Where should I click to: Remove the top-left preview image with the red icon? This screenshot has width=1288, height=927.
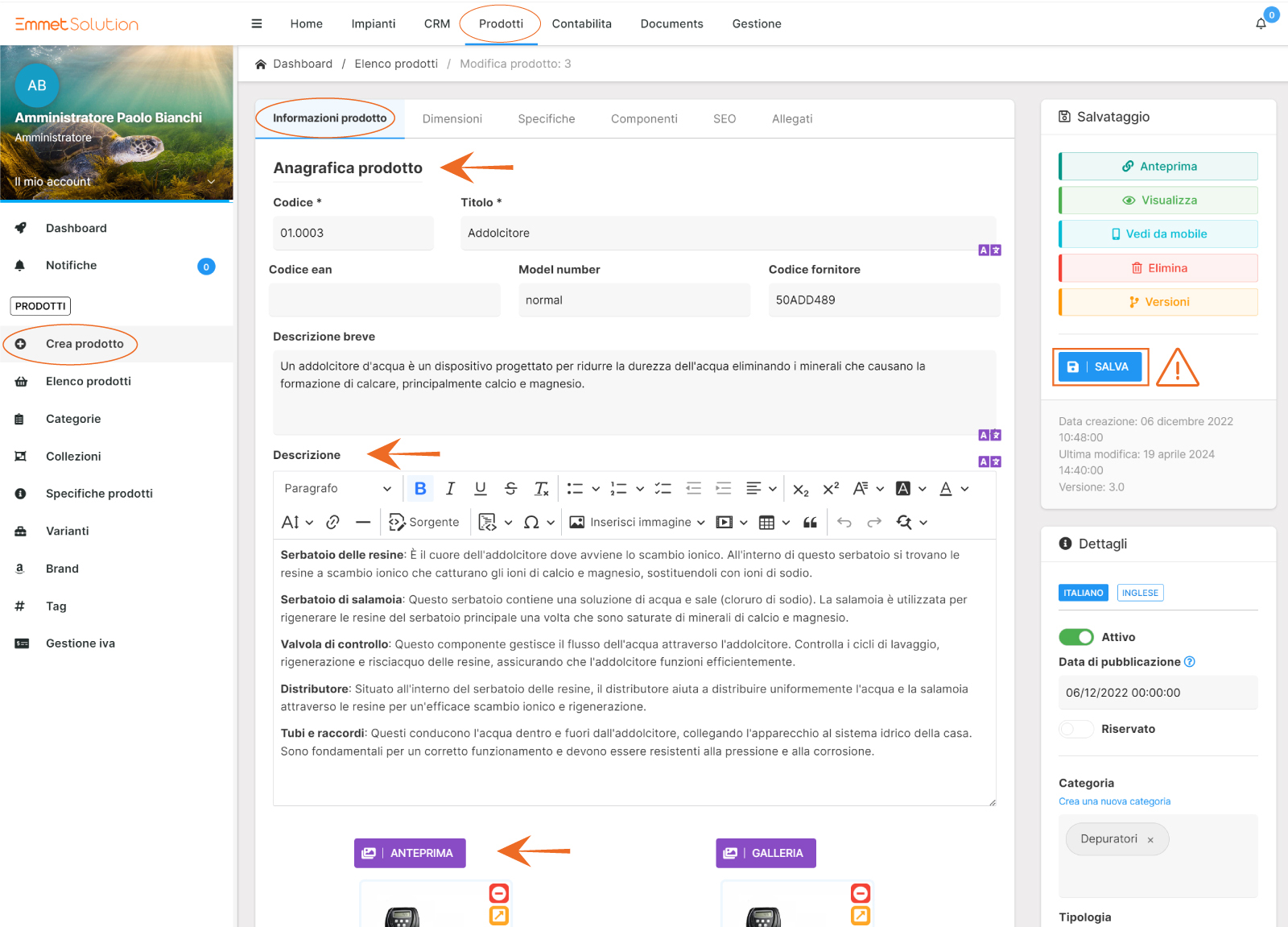point(499,893)
